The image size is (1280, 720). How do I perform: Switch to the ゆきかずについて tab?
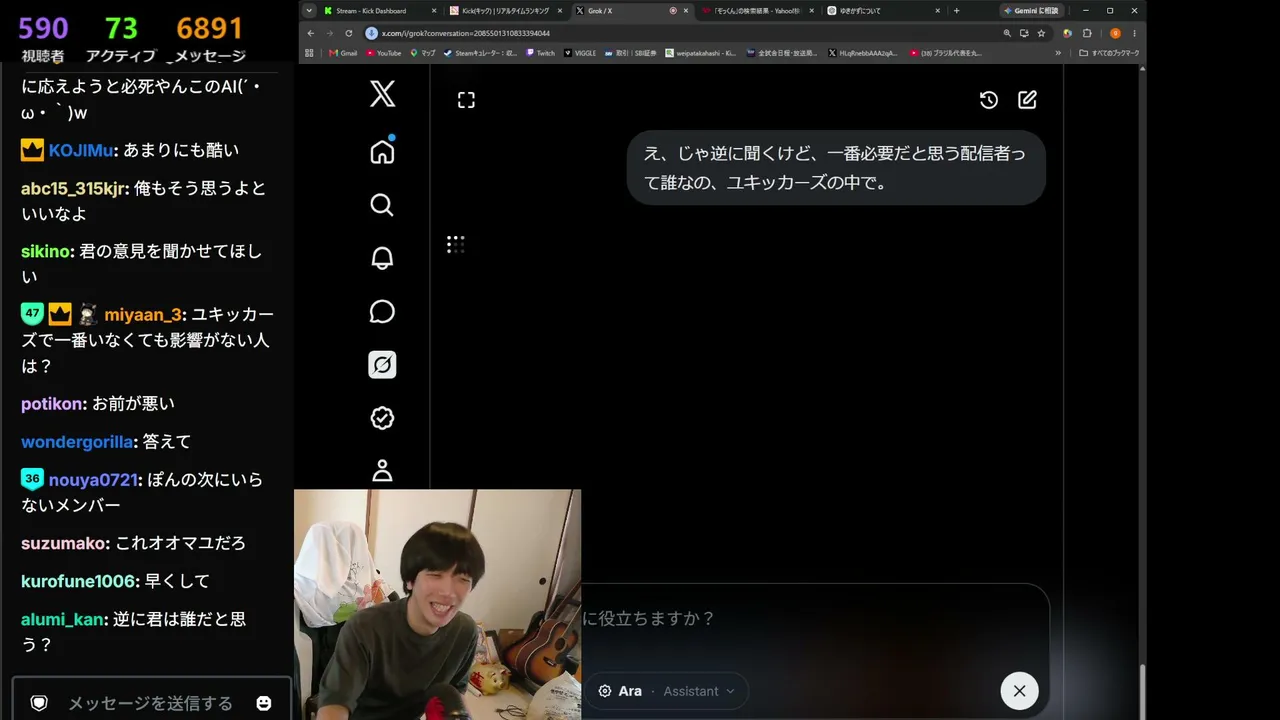(x=884, y=10)
